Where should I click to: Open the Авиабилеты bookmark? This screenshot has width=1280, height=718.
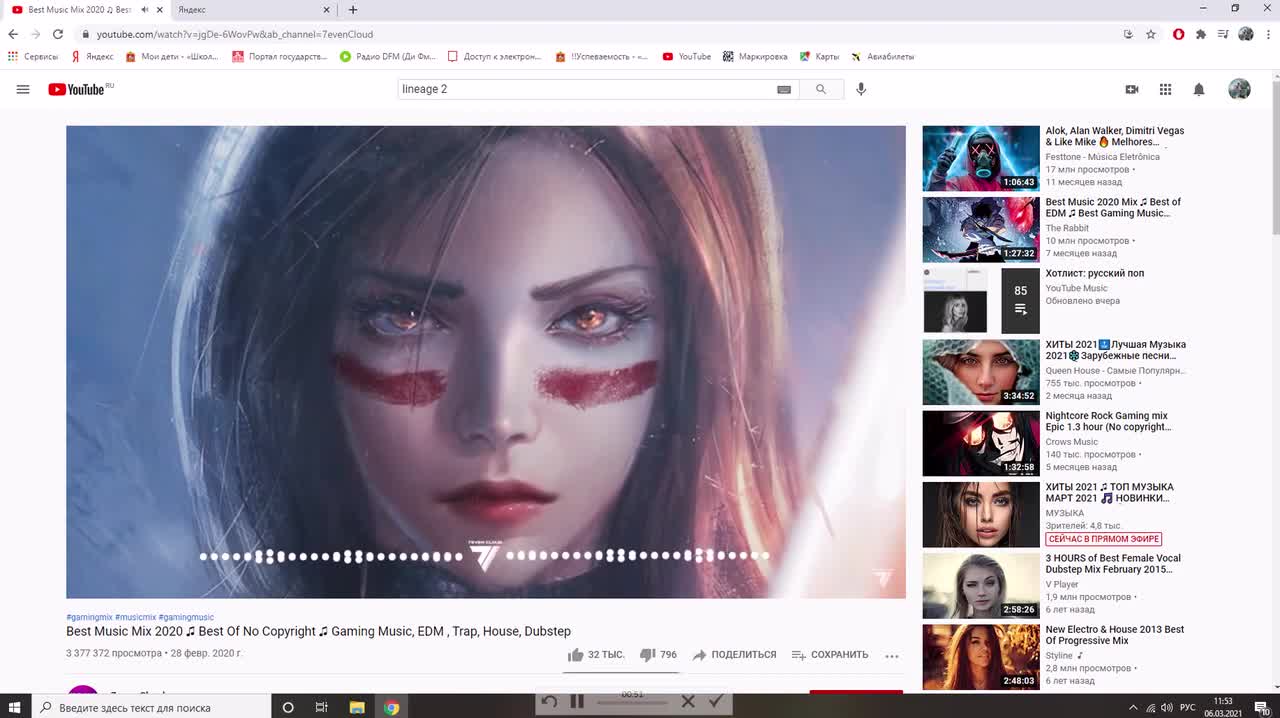click(883, 57)
